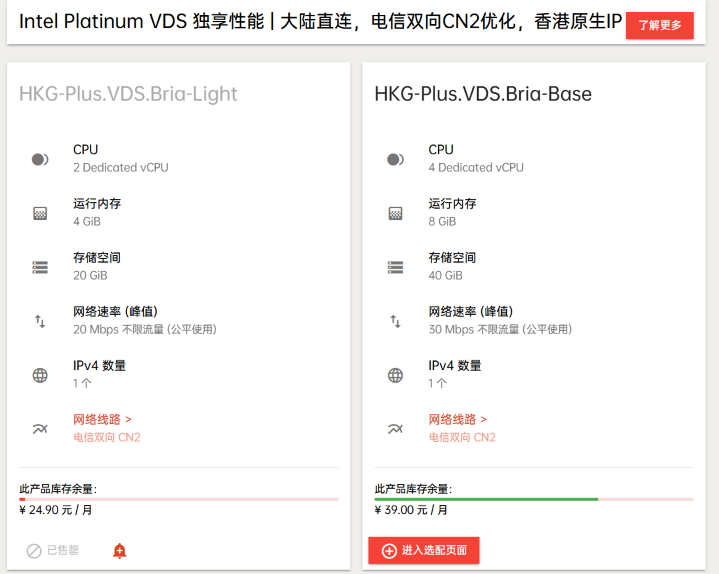Click the memory icon on Bria-Light card

tap(40, 213)
